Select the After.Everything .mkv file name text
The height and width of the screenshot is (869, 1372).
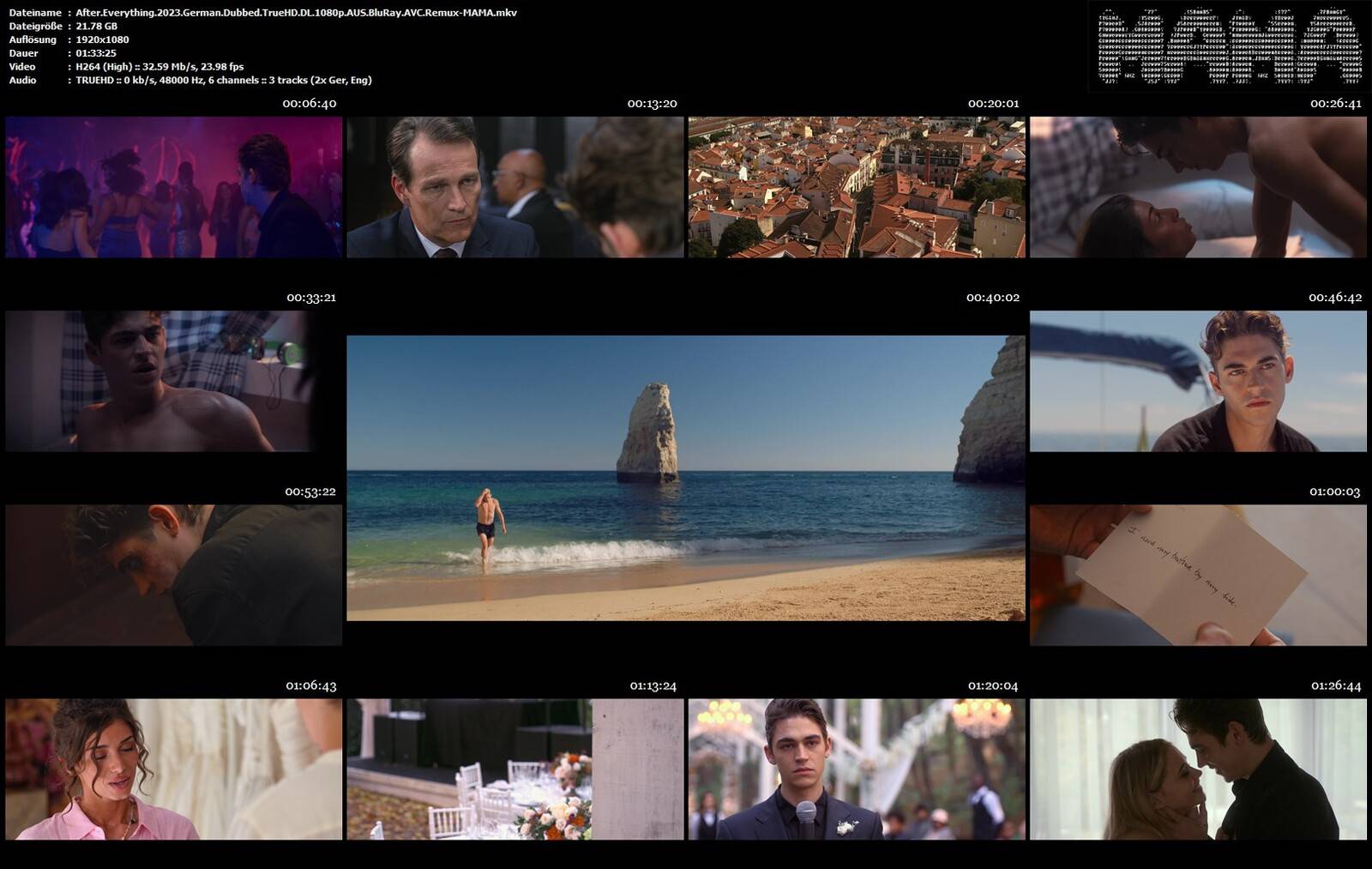click(296, 13)
